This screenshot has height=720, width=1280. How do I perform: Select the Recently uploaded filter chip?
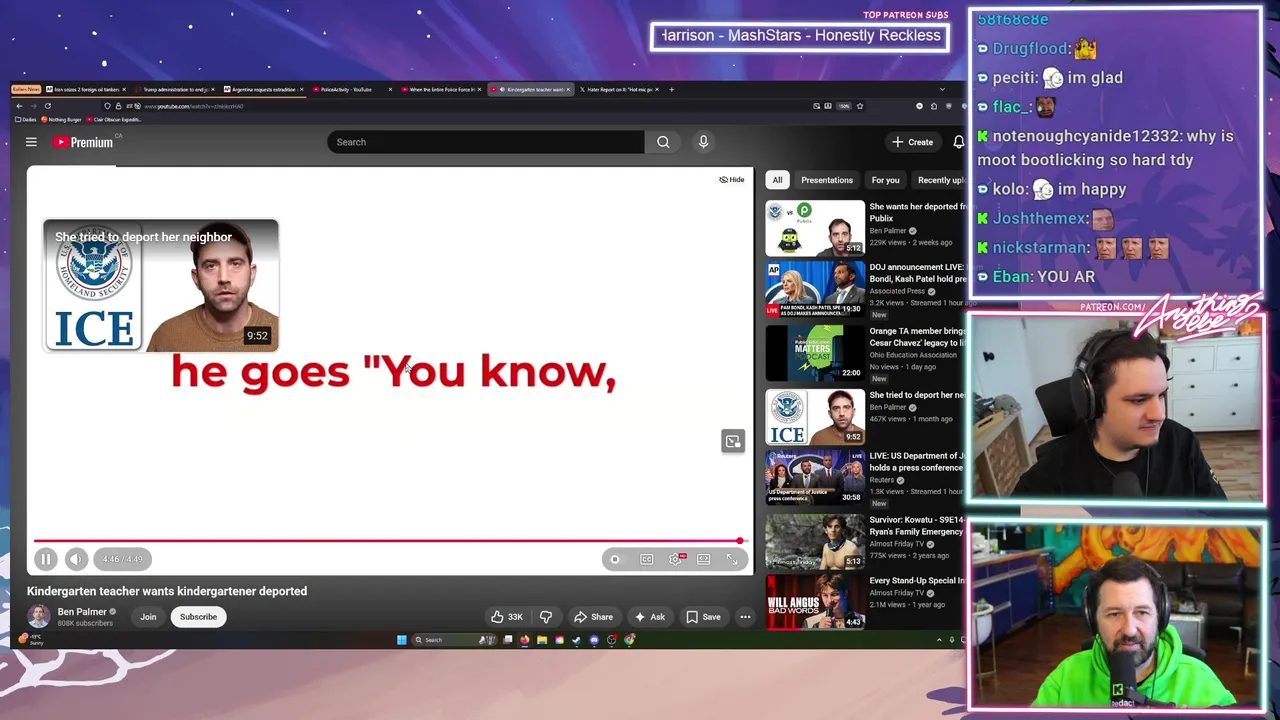point(939,180)
